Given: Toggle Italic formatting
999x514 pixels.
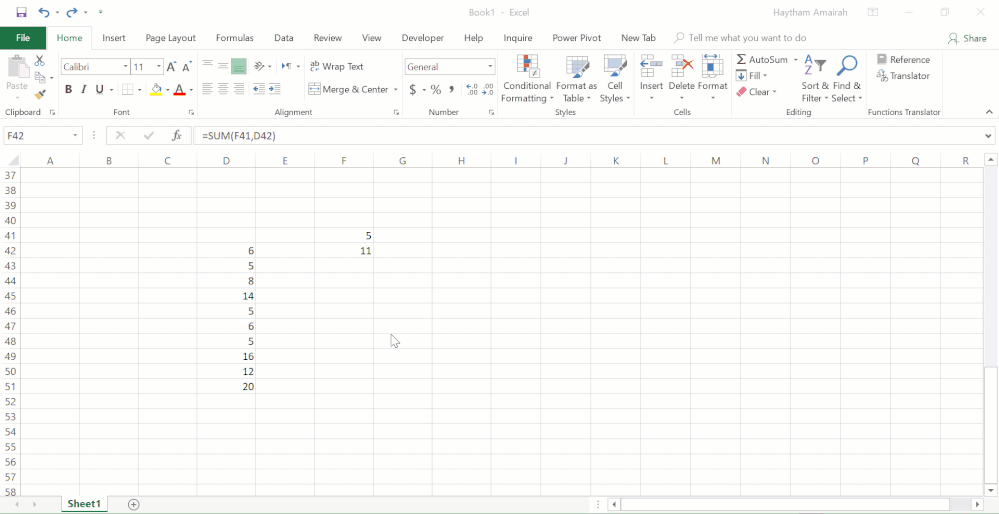Looking at the screenshot, I should click(83, 90).
